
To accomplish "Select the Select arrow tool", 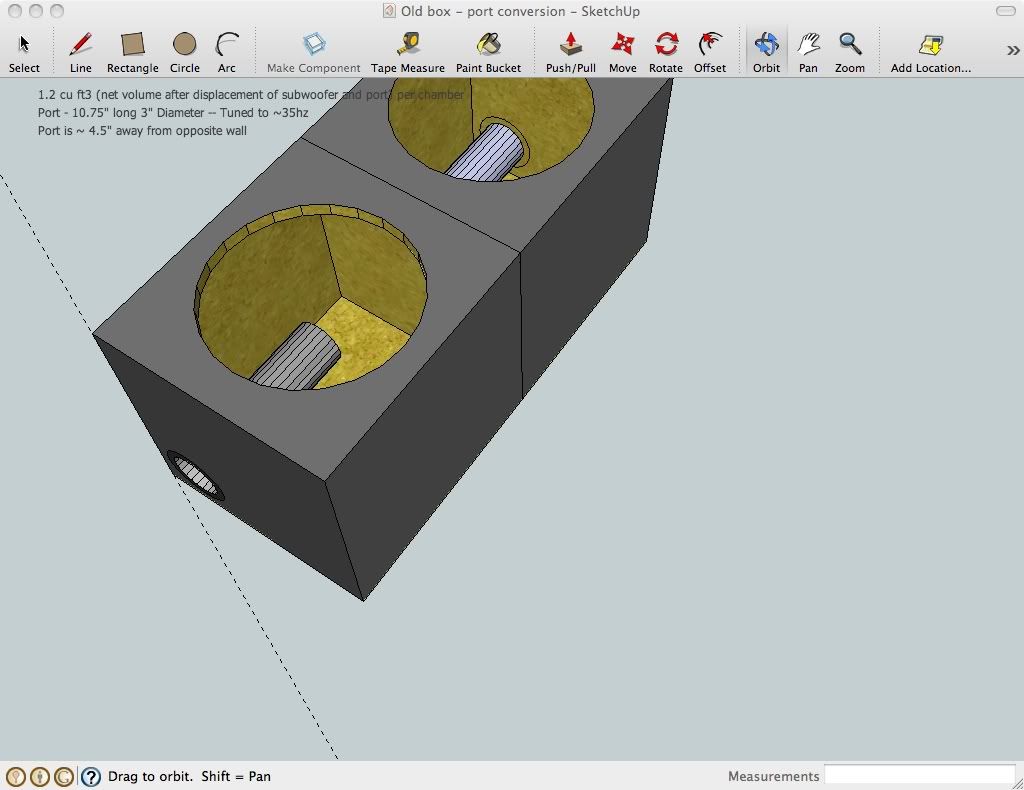I will click(x=23, y=43).
